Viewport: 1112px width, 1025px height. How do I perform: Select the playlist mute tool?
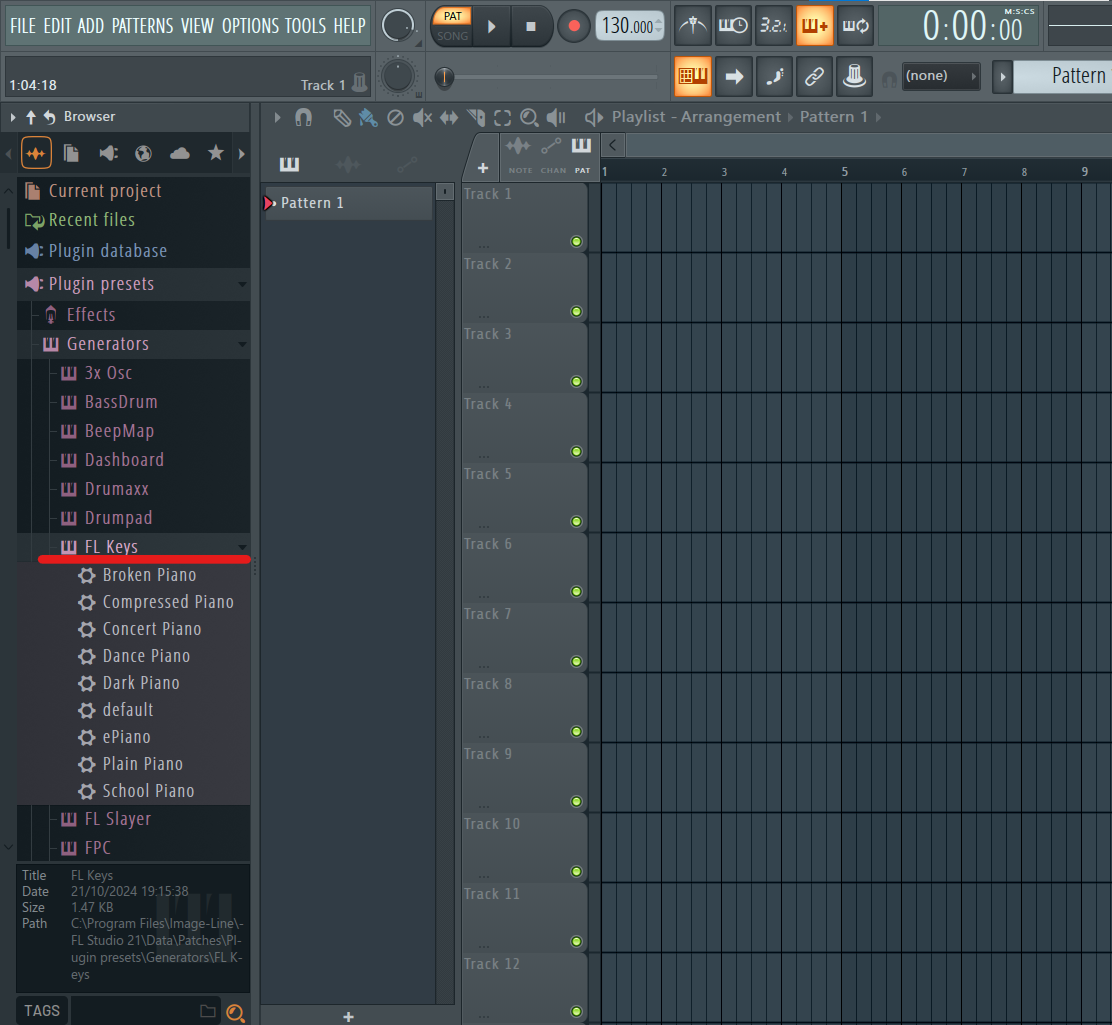422,117
